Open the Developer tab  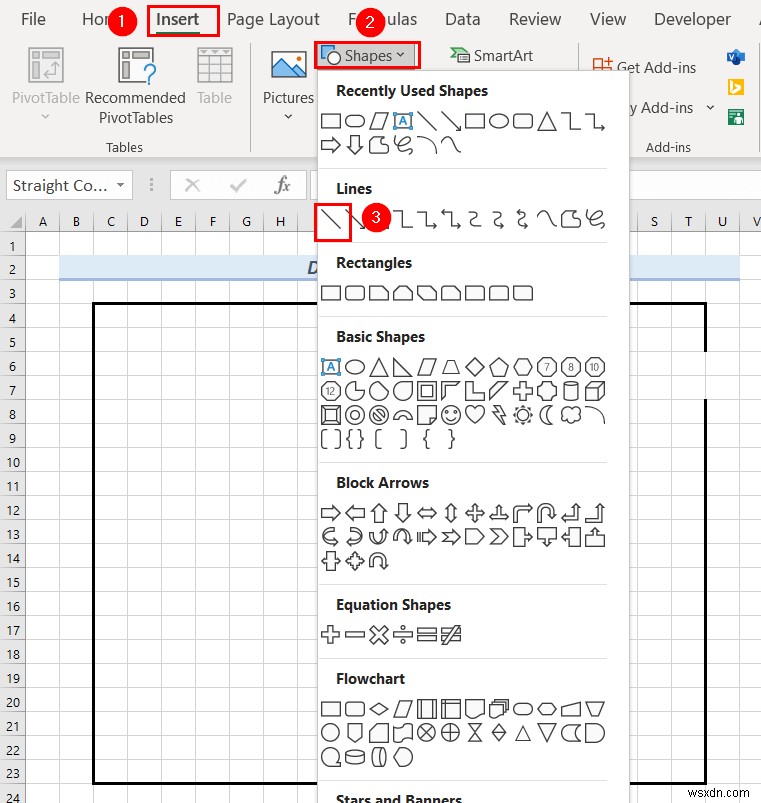click(x=692, y=19)
